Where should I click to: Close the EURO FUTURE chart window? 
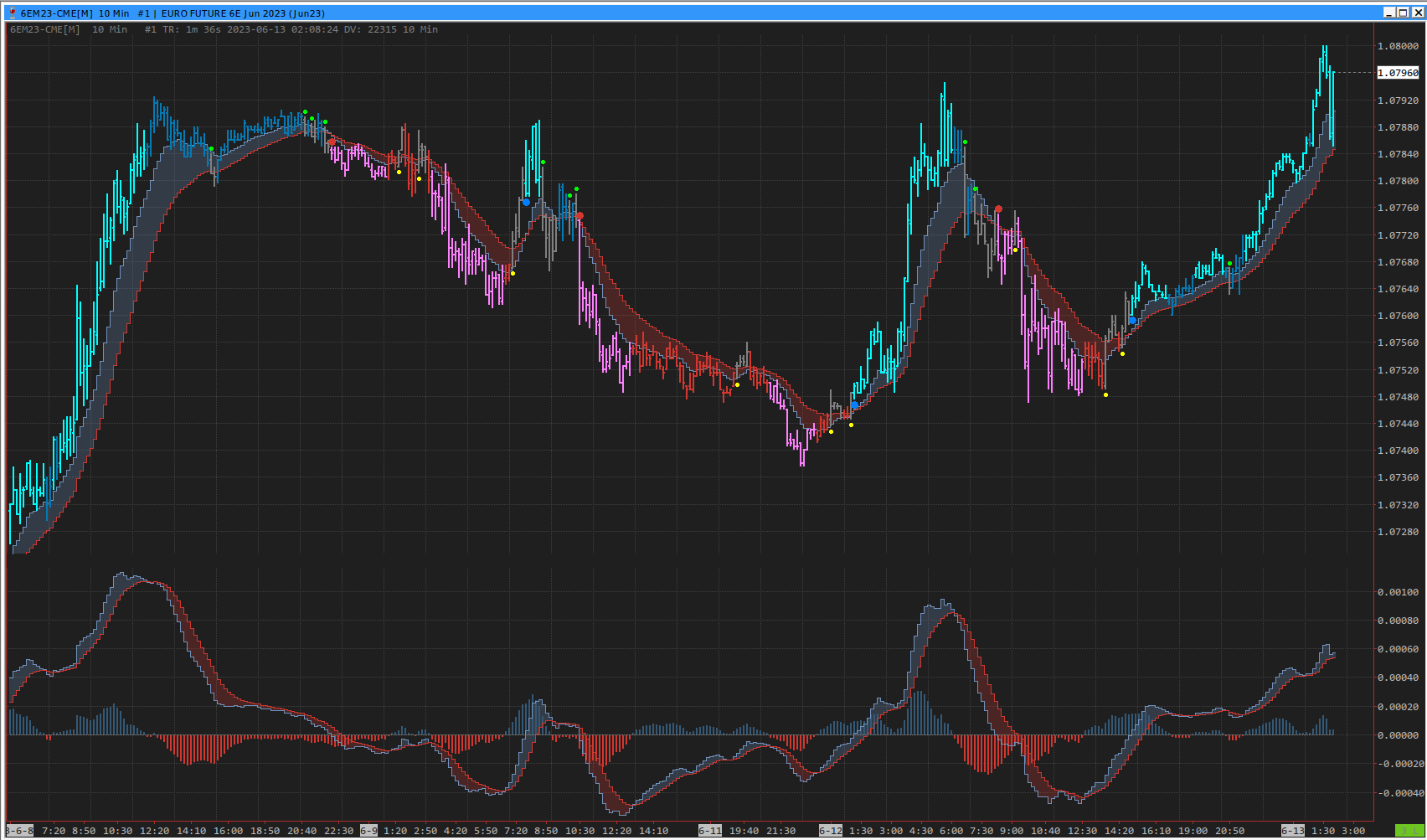pos(1418,13)
